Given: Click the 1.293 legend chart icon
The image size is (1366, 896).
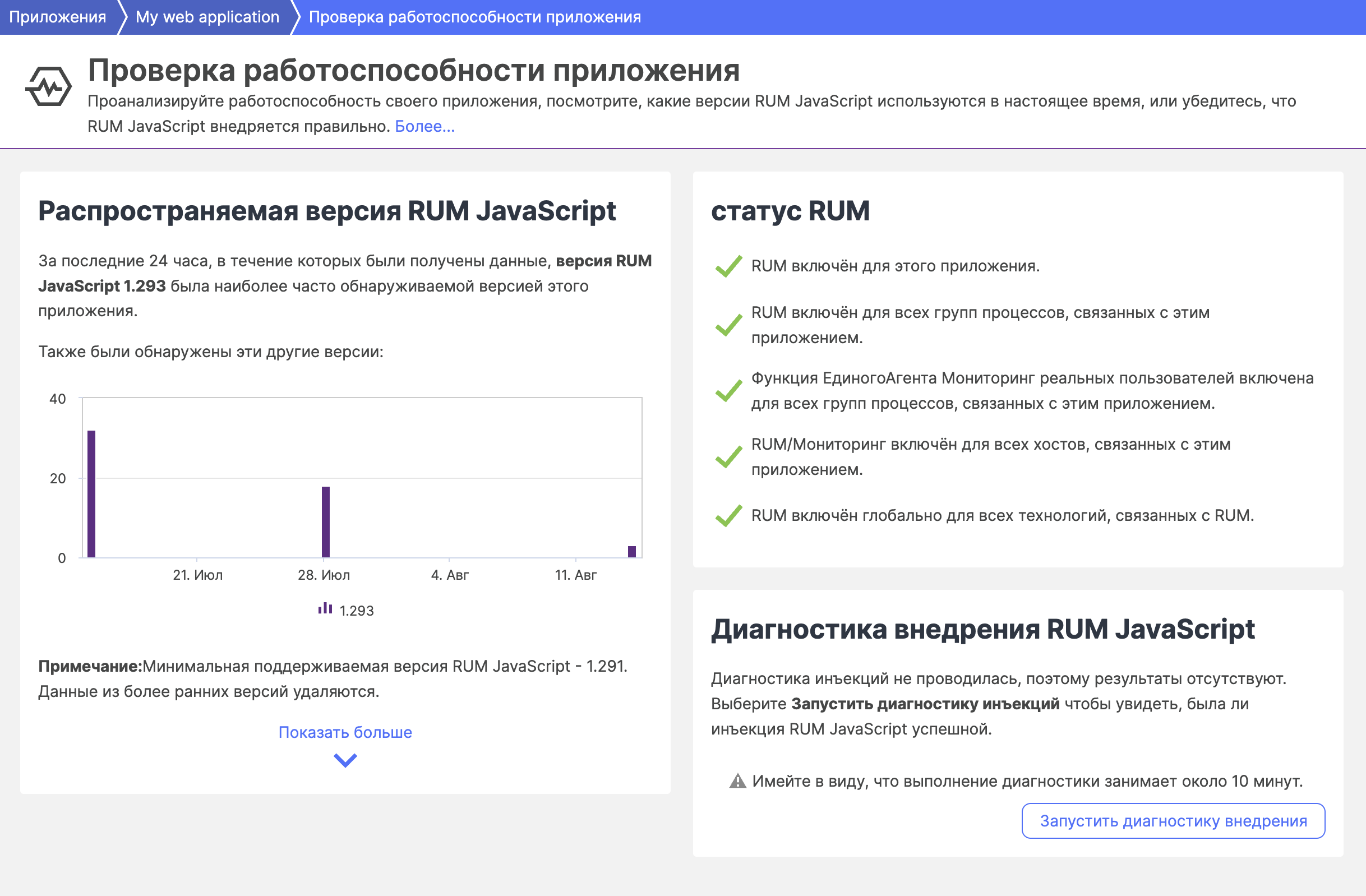Looking at the screenshot, I should pos(325,609).
